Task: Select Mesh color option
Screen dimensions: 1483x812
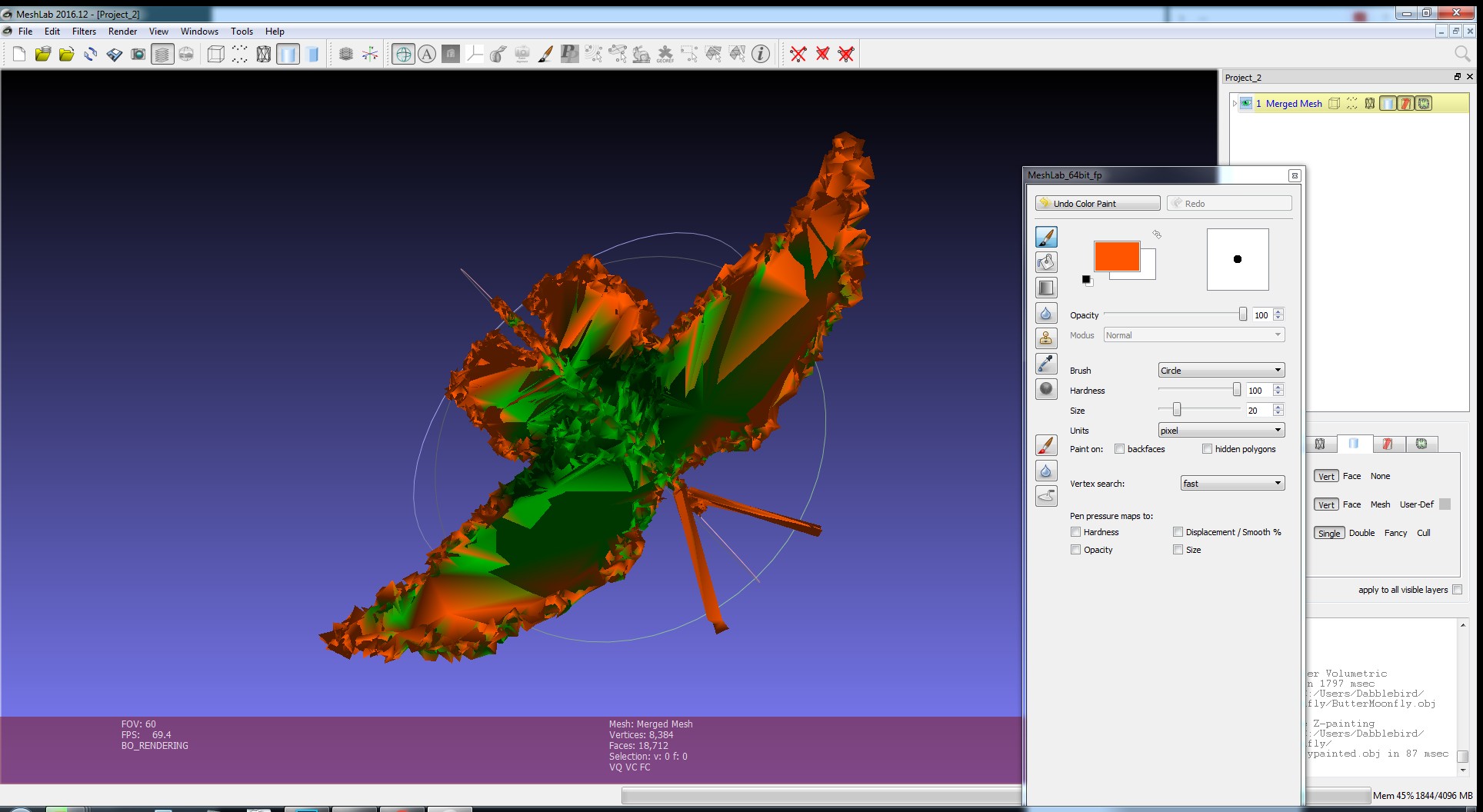Action: 1380,504
